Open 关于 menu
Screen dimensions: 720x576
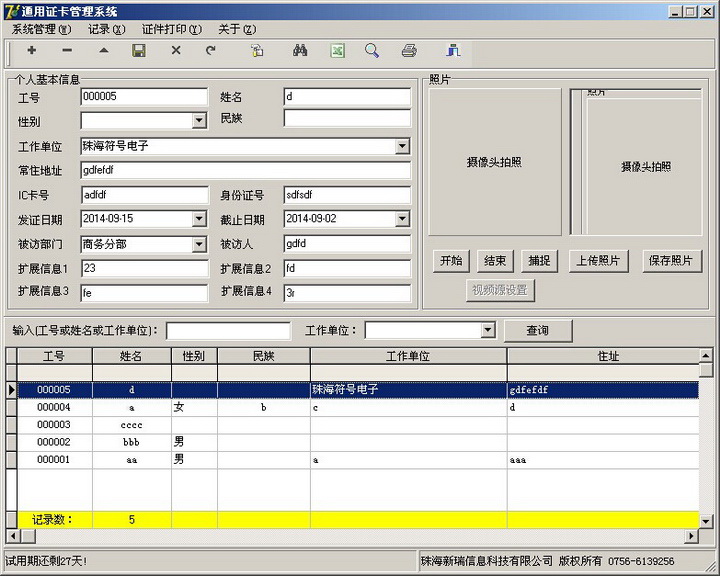(237, 29)
